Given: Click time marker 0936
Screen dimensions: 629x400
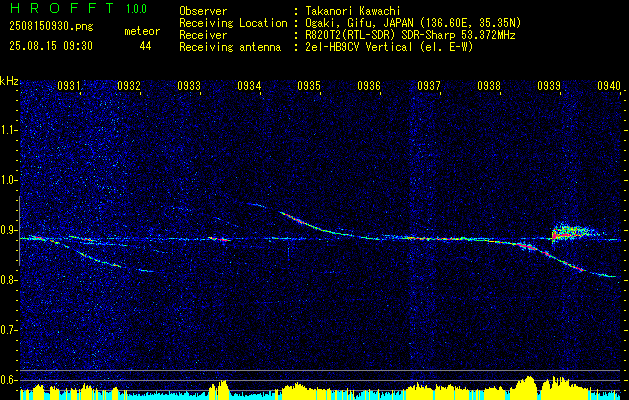Looking at the screenshot, I should tap(369, 86).
